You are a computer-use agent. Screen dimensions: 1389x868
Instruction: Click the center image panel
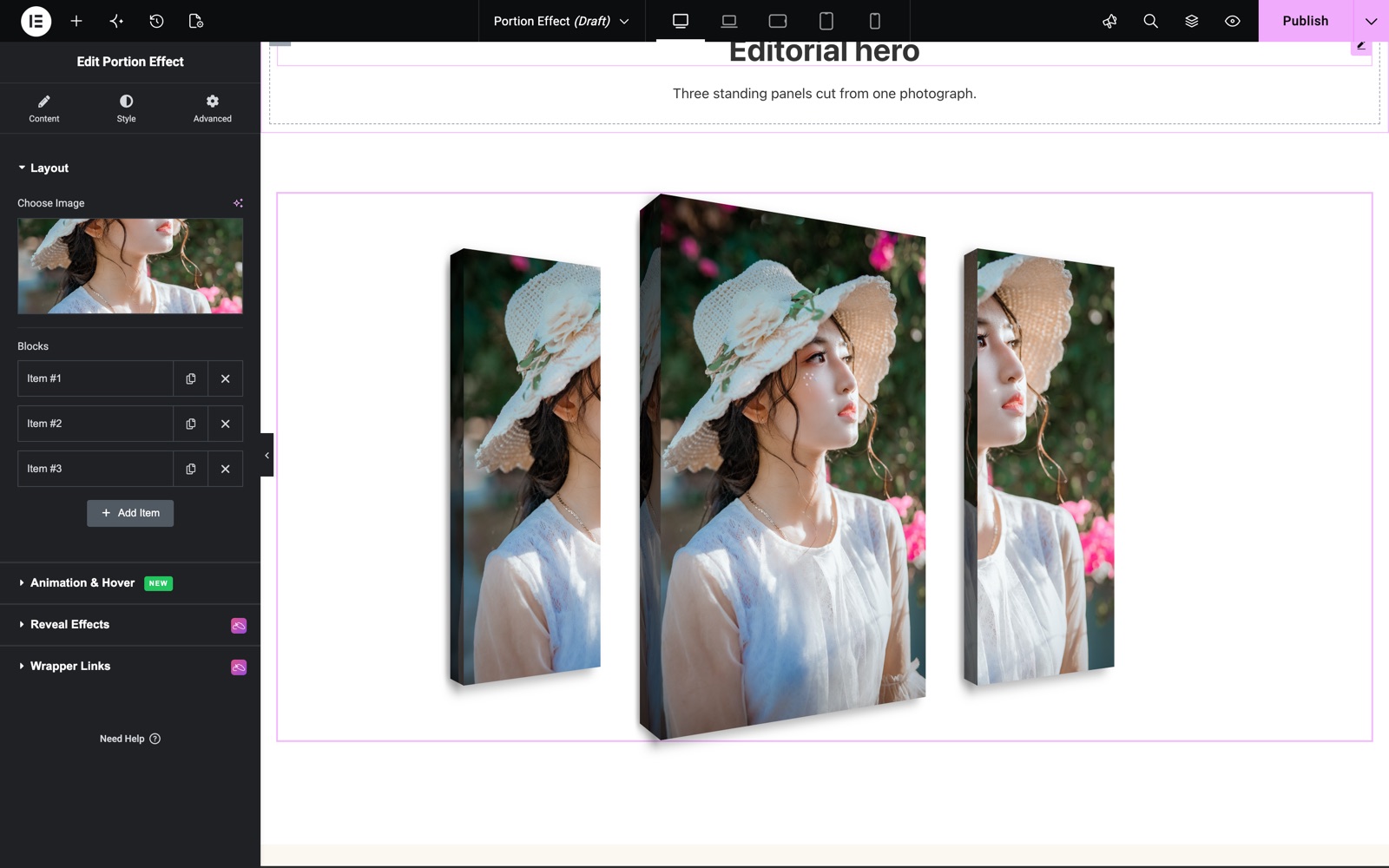pos(783,467)
